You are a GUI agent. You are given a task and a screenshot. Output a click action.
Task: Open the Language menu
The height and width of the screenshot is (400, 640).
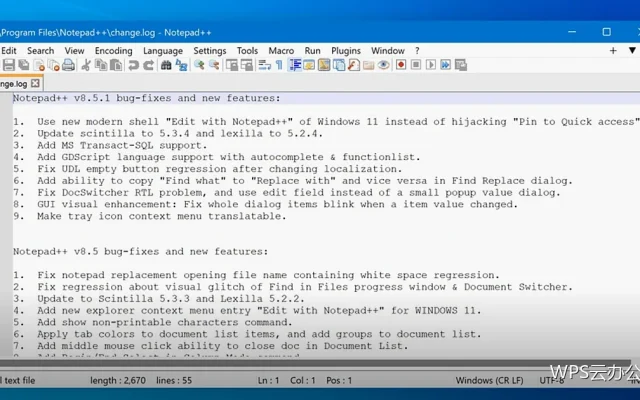click(x=163, y=51)
